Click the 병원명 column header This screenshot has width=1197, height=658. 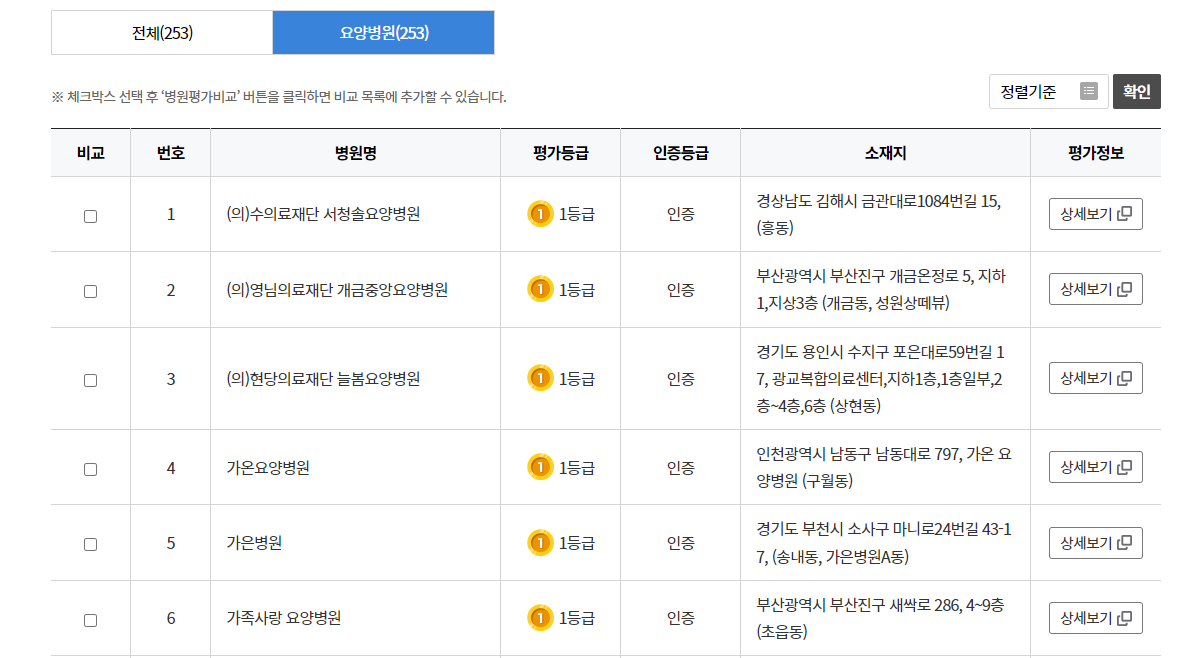(x=356, y=153)
